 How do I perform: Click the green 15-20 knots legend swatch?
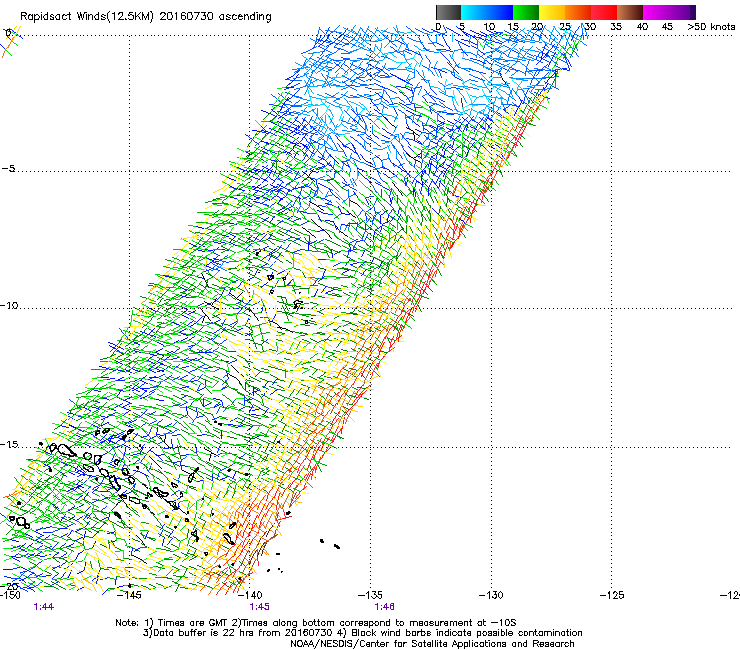pos(526,12)
